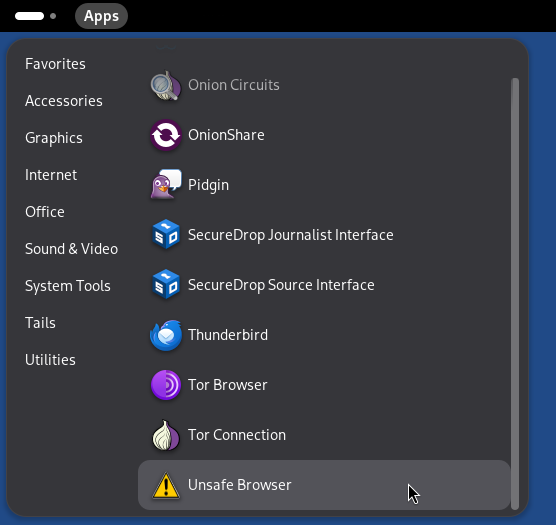Click the Tor Browser purple icon
Viewport: 556px width, 525px height.
coord(166,385)
